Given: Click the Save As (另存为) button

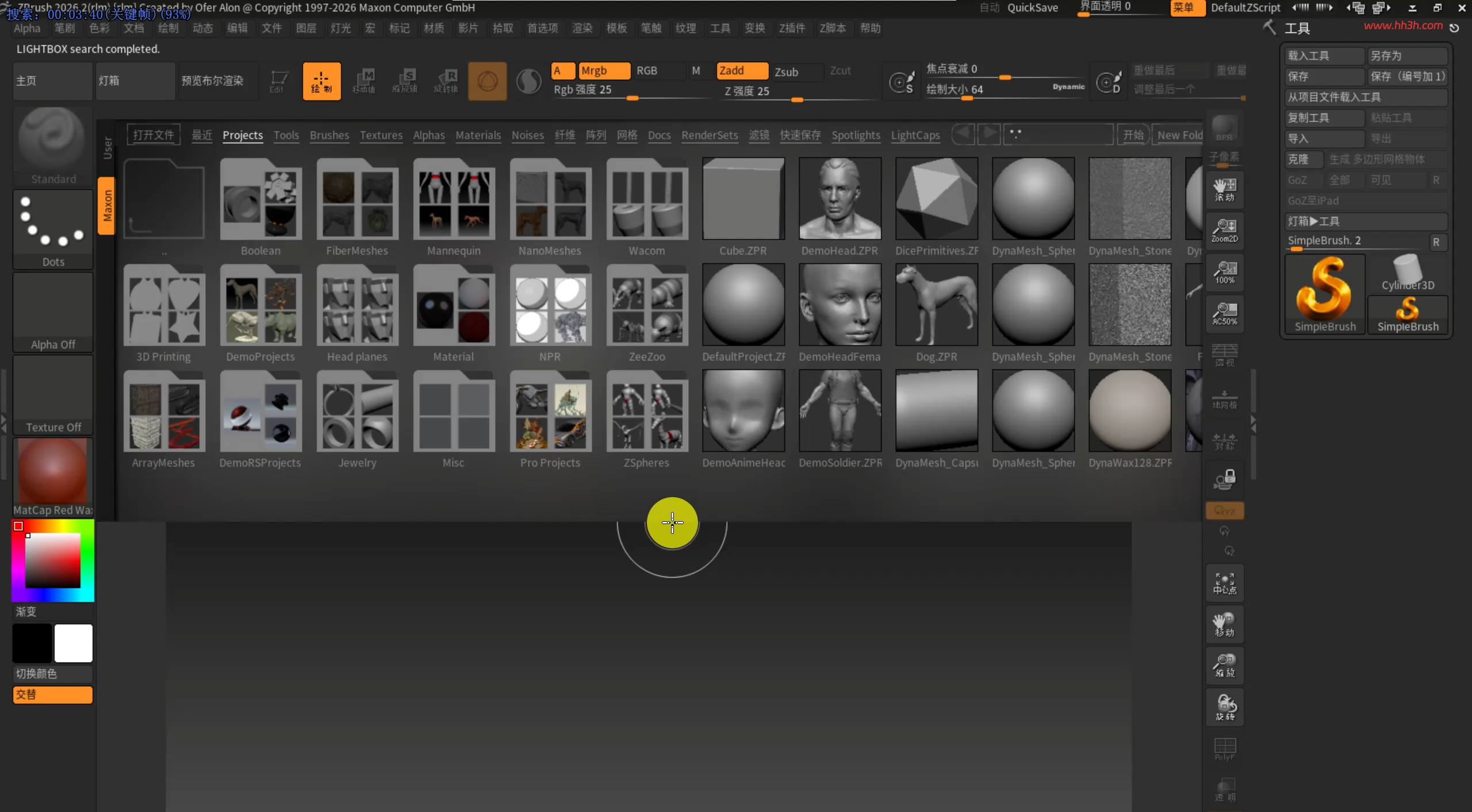Looking at the screenshot, I should click(1408, 56).
